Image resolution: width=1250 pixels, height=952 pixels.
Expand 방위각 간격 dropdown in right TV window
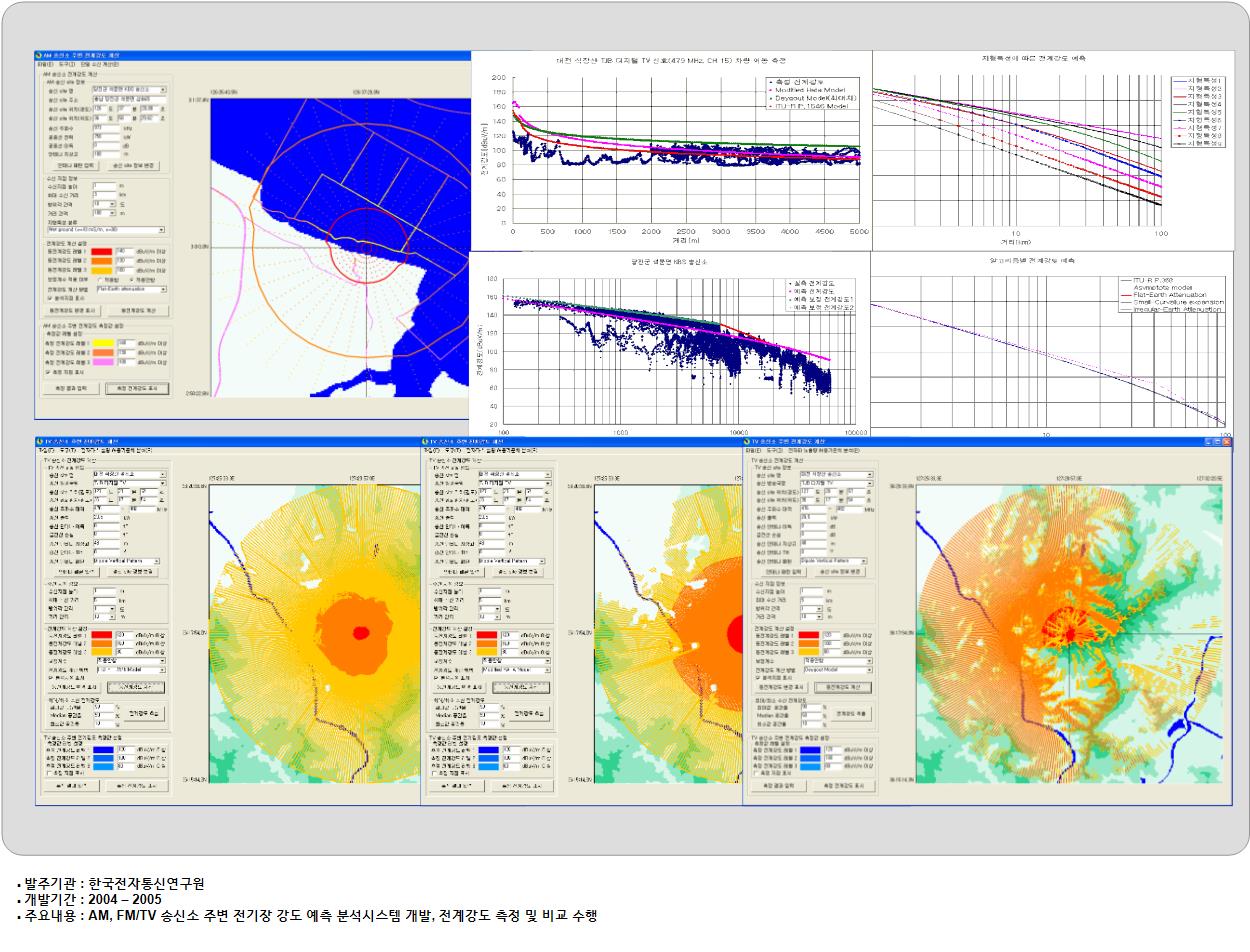[811, 608]
